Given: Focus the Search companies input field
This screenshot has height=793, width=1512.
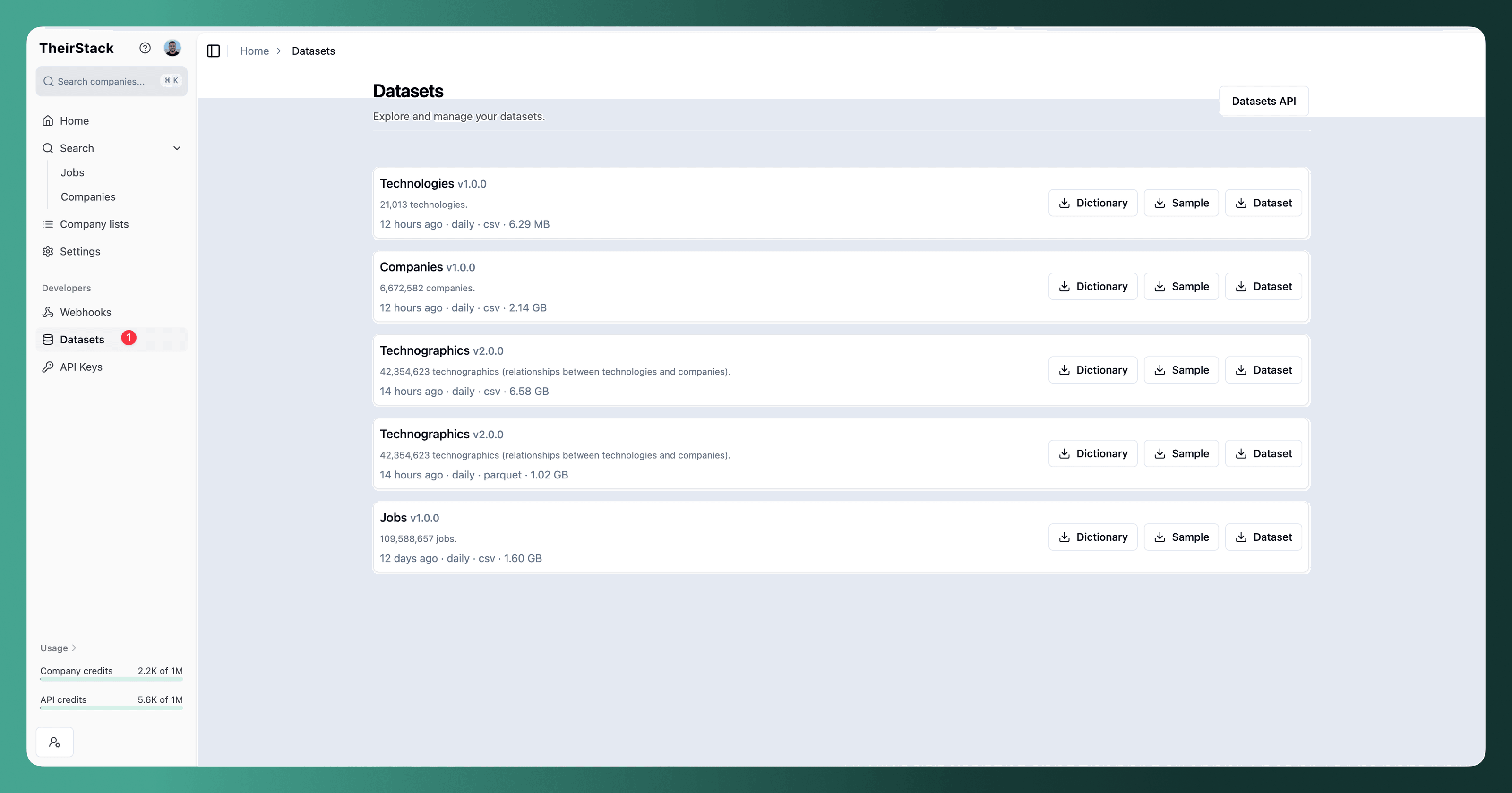Looking at the screenshot, I should point(101,82).
